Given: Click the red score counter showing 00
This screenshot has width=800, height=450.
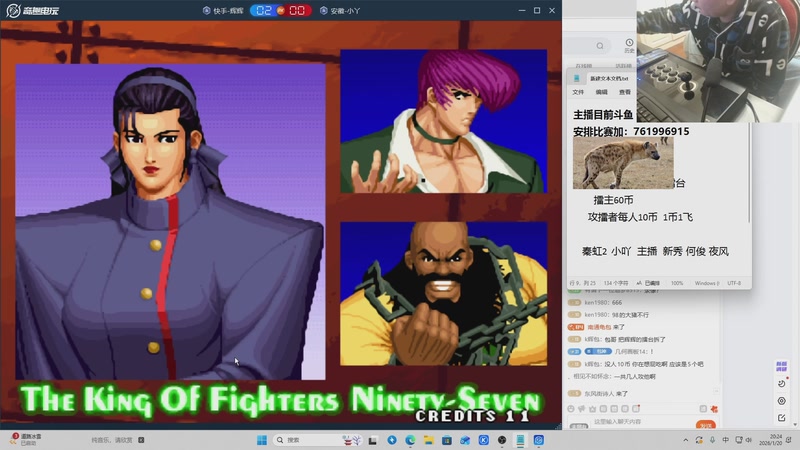Looking at the screenshot, I should click(297, 10).
